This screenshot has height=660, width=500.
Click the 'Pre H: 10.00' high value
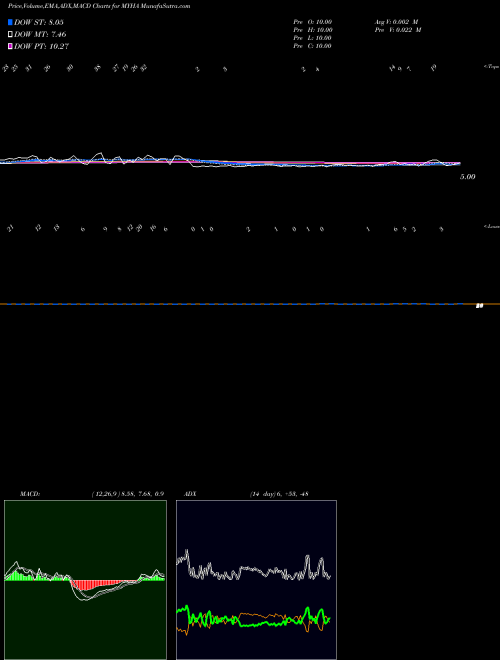(313, 30)
